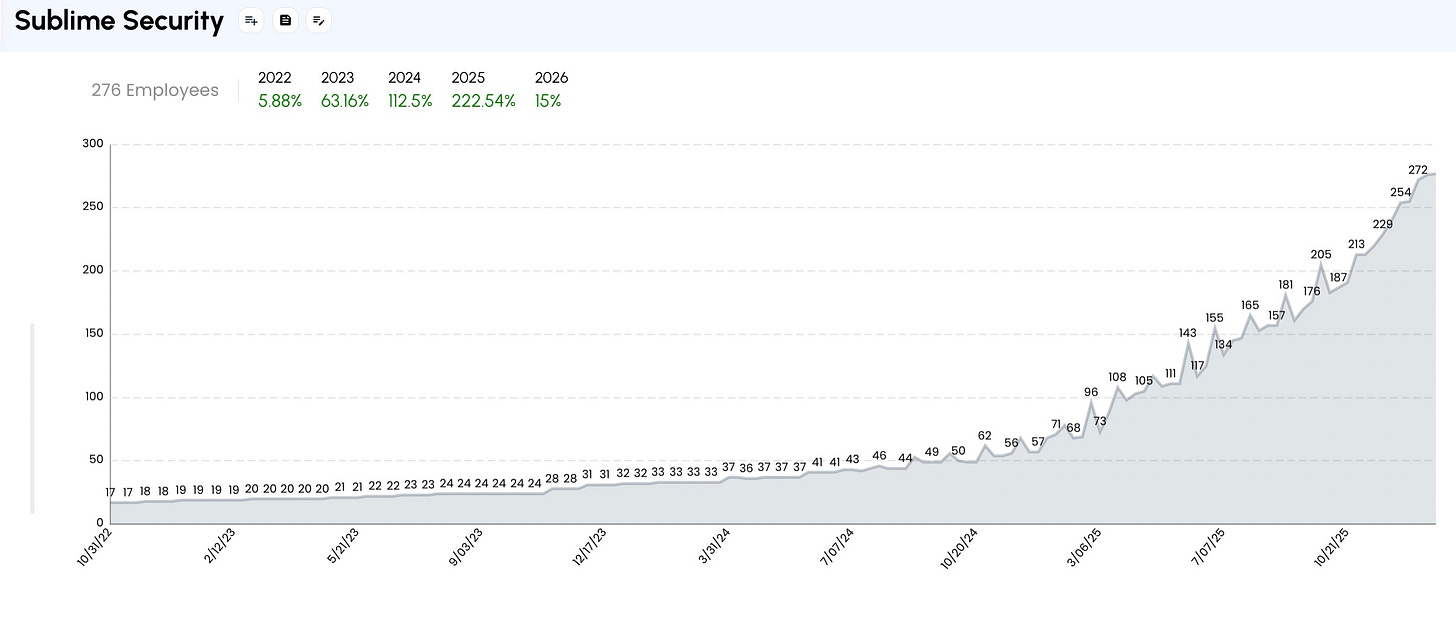This screenshot has width=1456, height=625.
Task: Click the 10/20/24 x-axis date
Action: (960, 549)
